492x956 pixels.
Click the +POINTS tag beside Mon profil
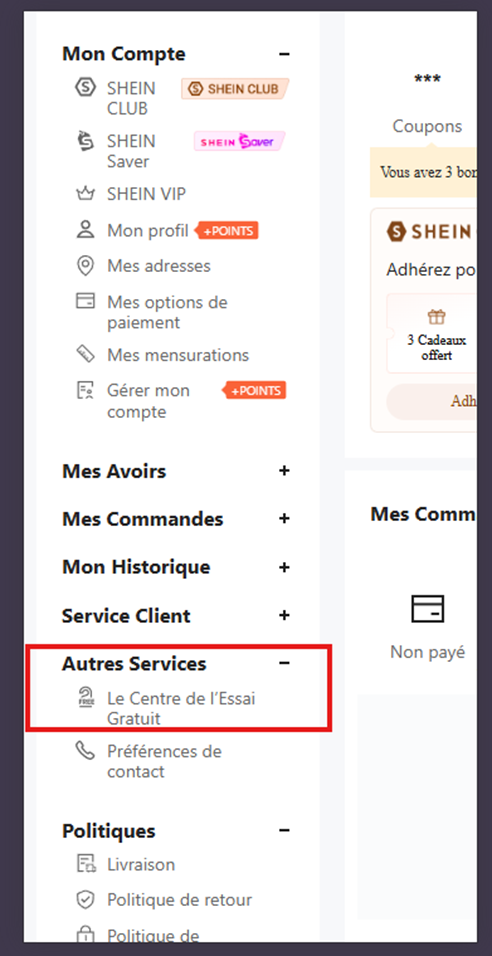[x=227, y=230]
